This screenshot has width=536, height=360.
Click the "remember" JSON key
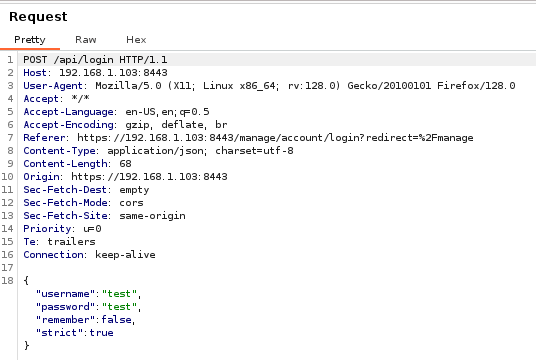pyautogui.click(x=65, y=320)
